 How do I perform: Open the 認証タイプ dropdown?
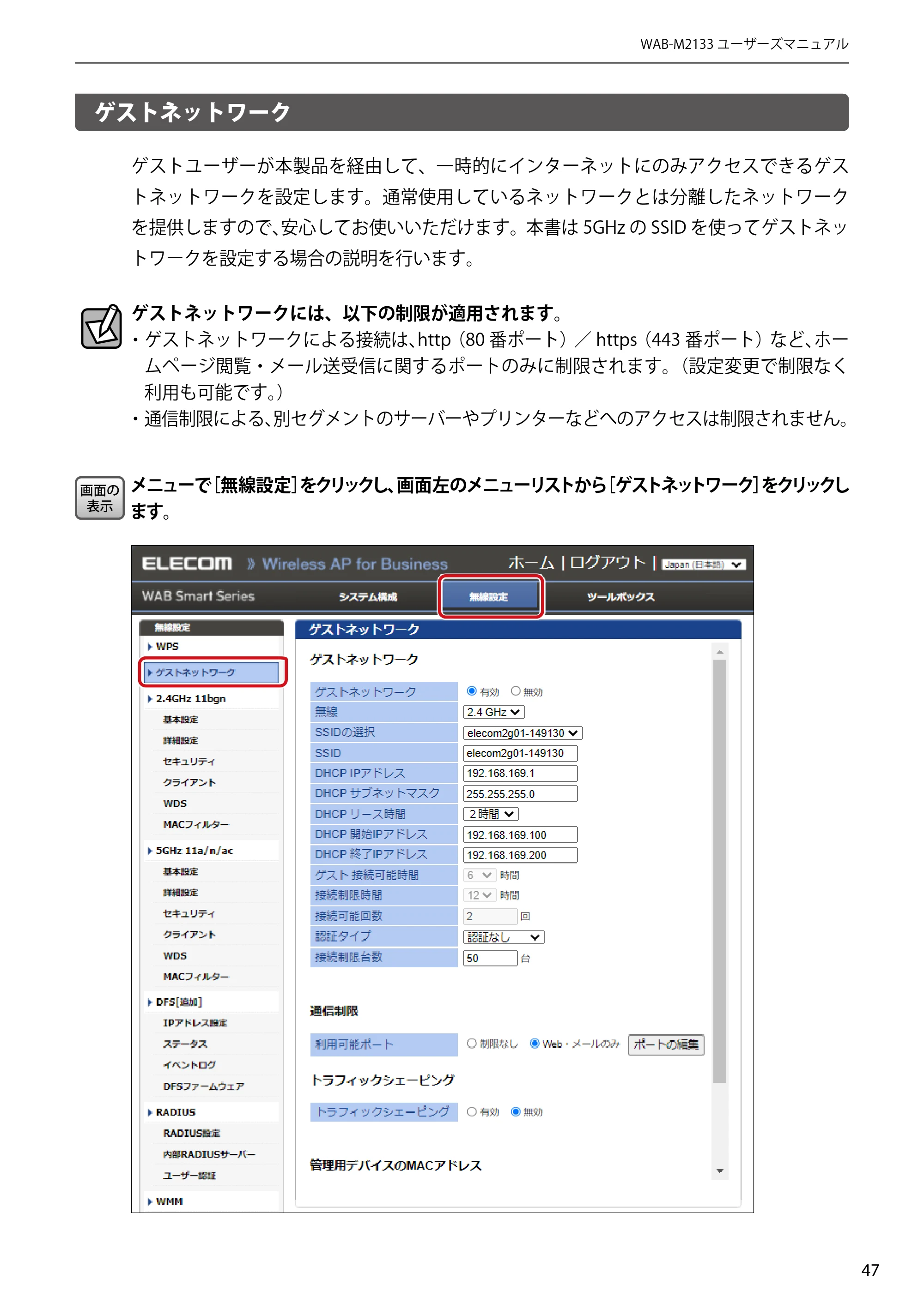click(503, 938)
